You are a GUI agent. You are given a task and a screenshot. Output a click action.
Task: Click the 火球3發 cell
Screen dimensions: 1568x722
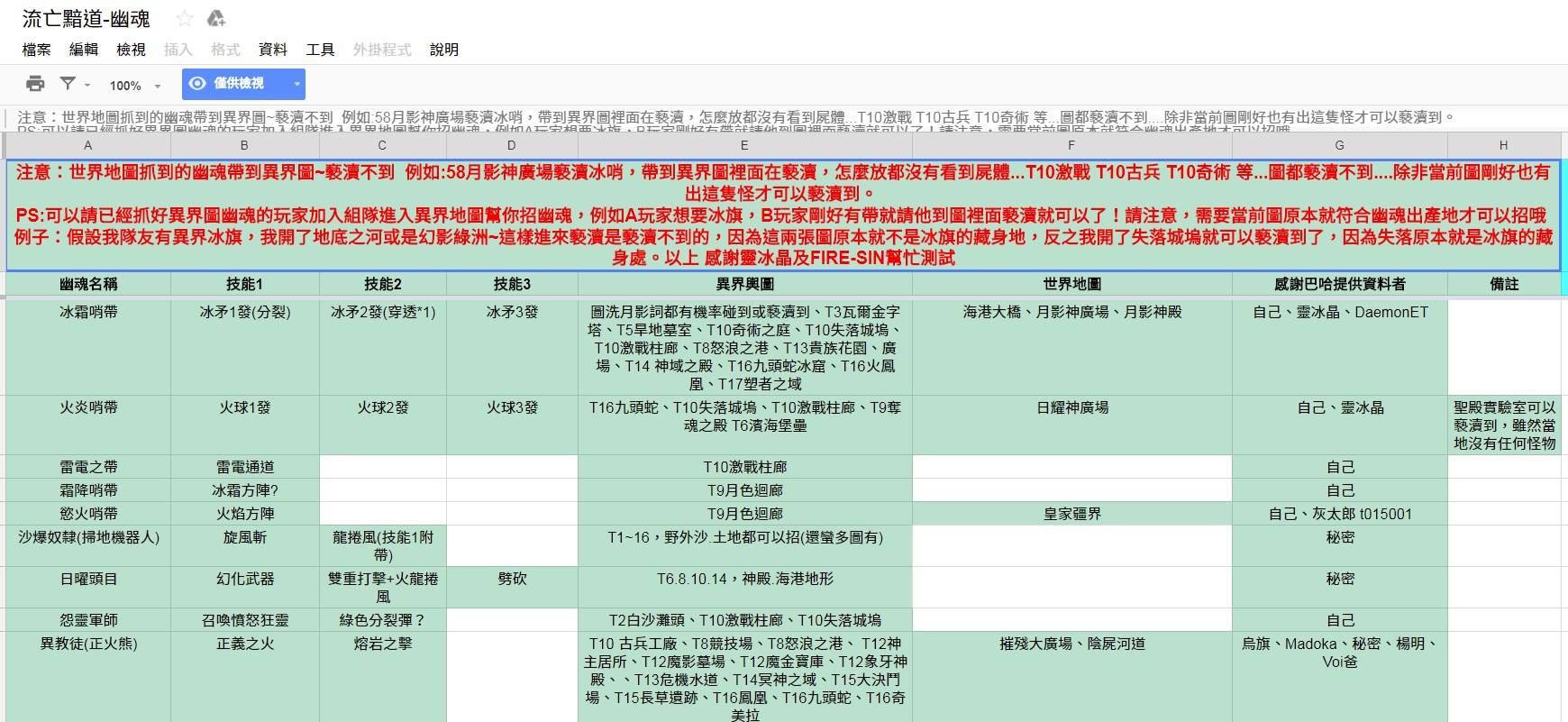pyautogui.click(x=513, y=425)
